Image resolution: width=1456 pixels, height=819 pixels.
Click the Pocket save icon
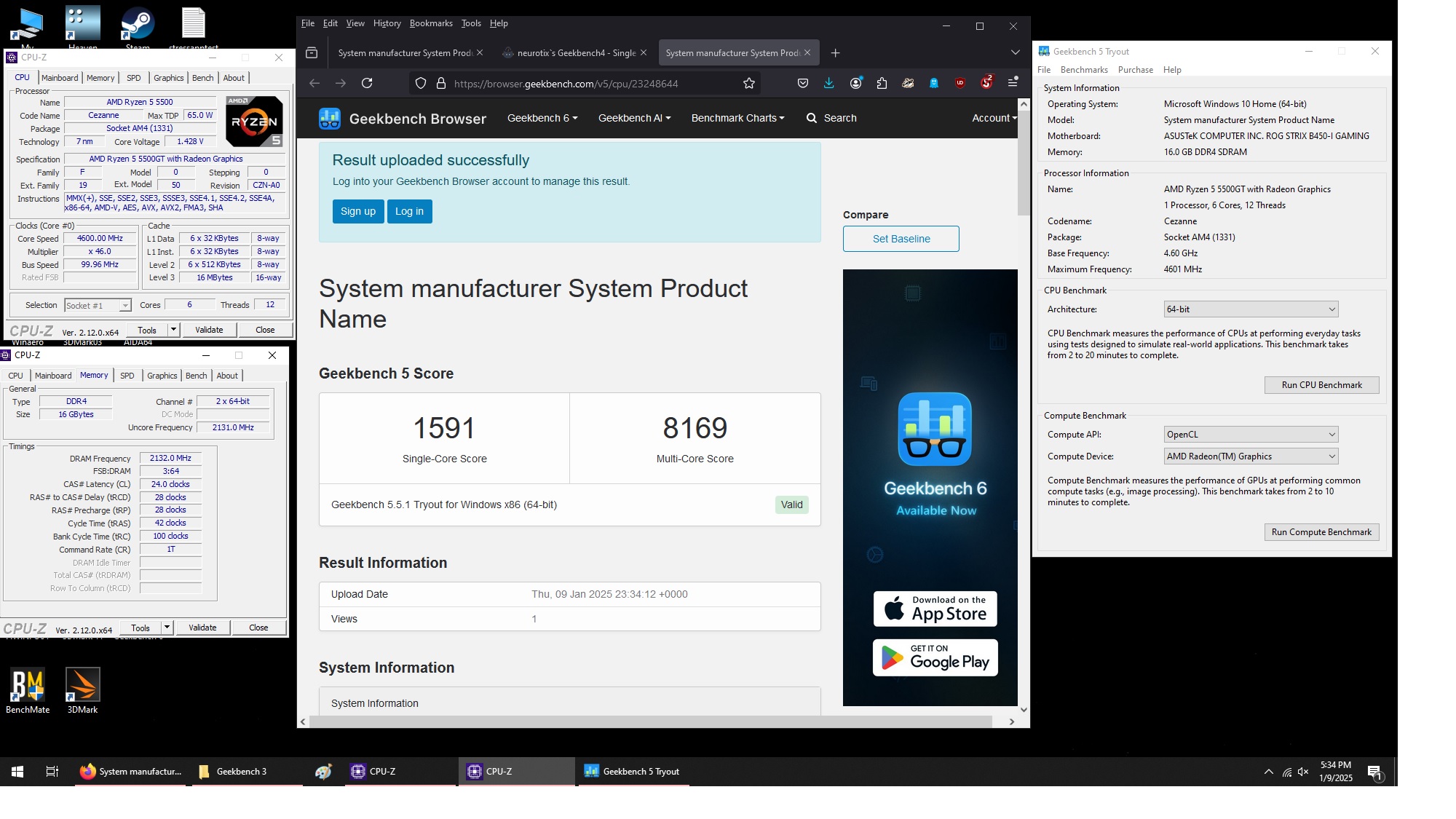coord(803,84)
